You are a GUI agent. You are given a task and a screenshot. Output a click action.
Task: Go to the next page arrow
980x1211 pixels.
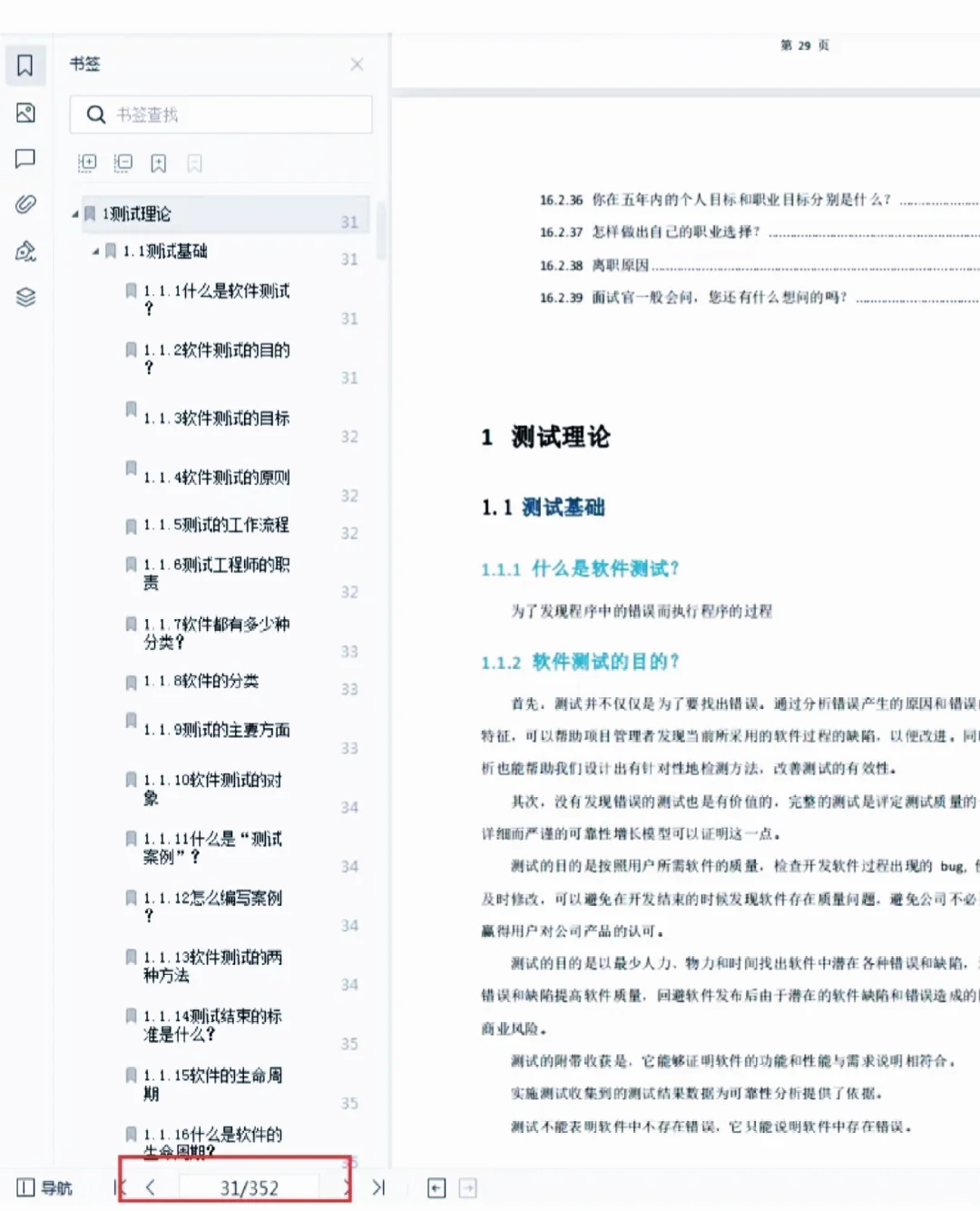click(x=346, y=1186)
